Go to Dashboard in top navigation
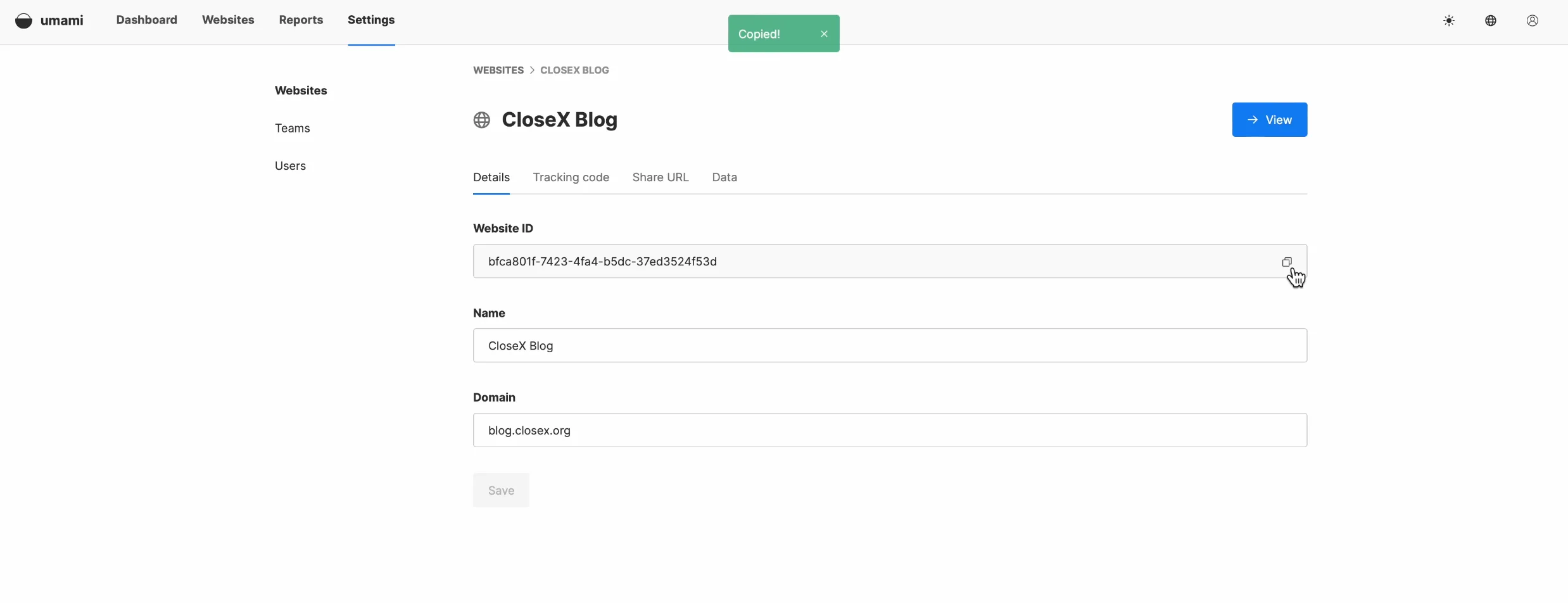This screenshot has height=603, width=1568. [147, 20]
